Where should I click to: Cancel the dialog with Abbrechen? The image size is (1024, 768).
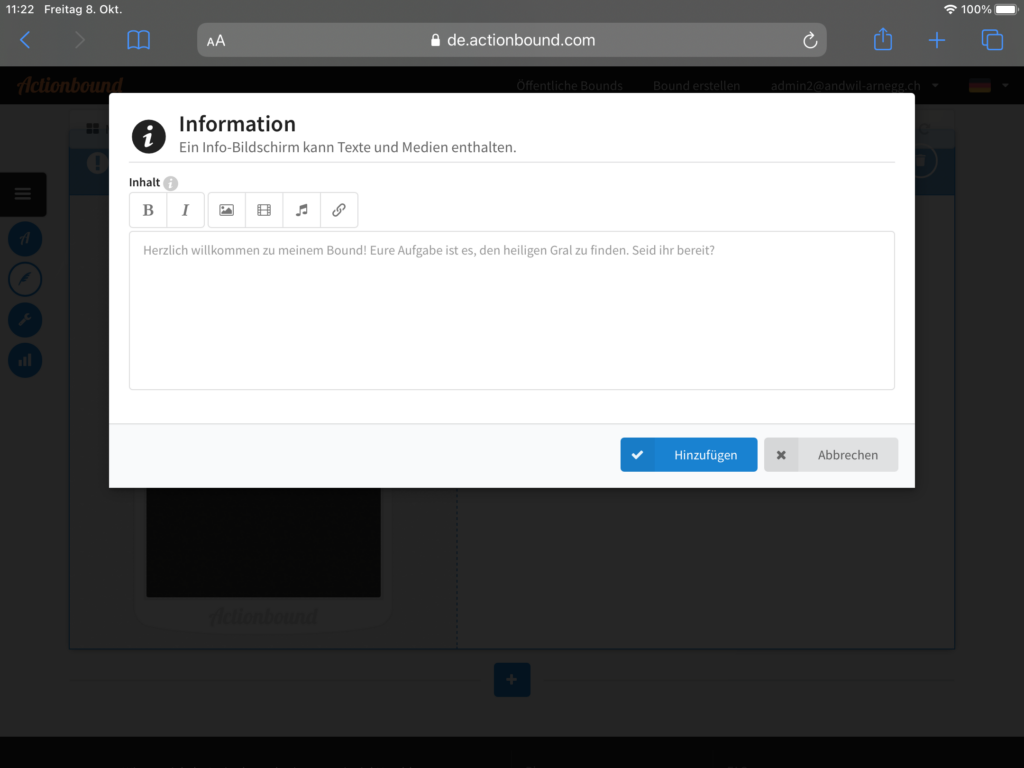coord(831,455)
